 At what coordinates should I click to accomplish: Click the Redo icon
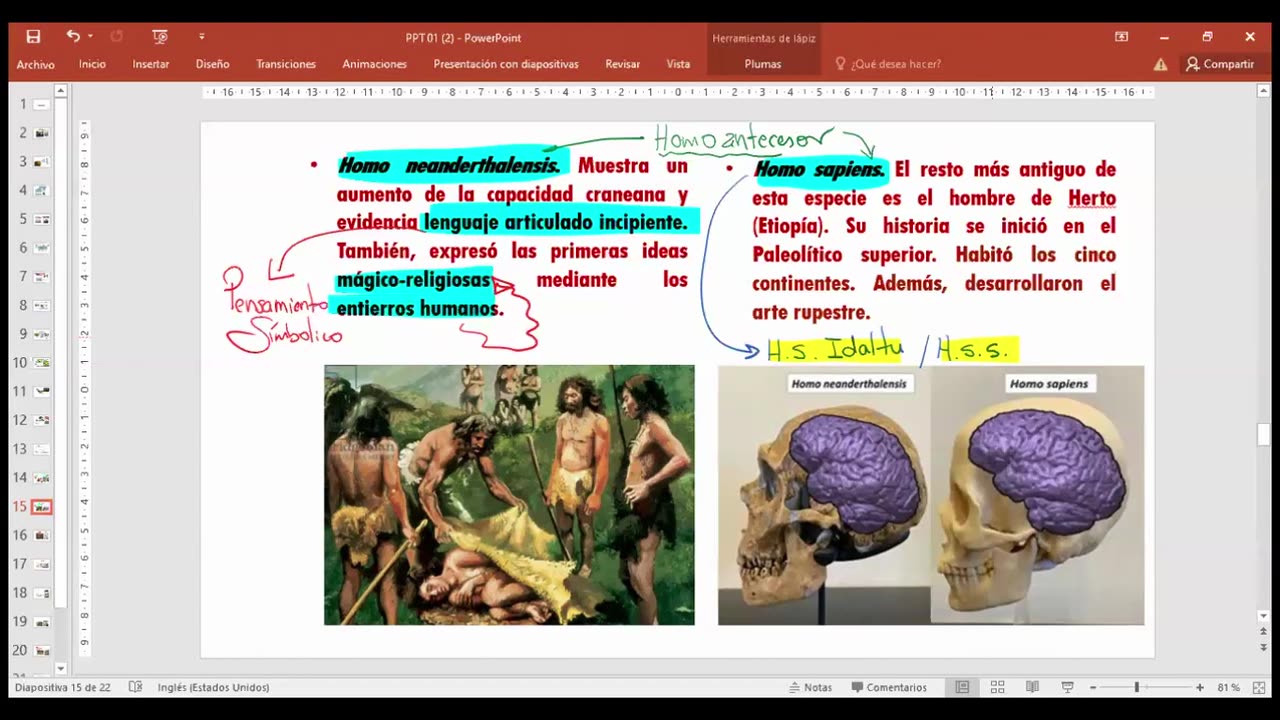pyautogui.click(x=116, y=37)
